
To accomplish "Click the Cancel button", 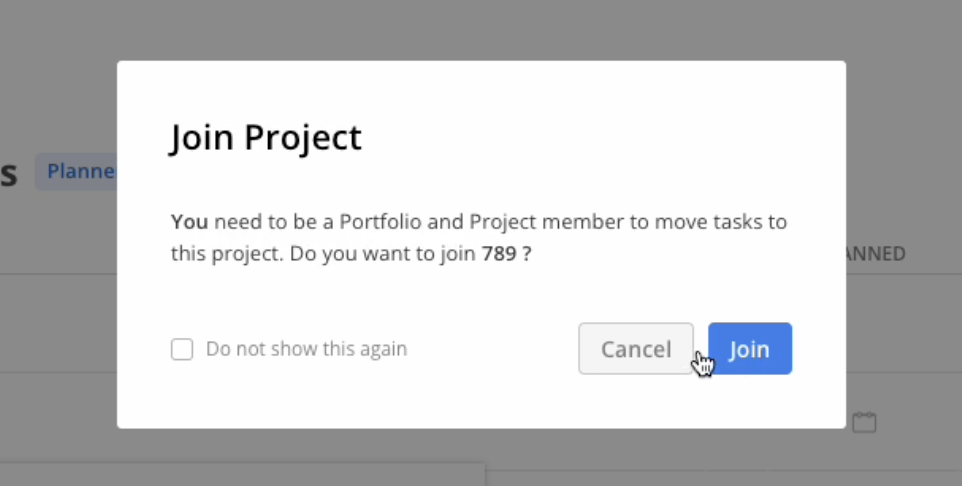I will [636, 349].
